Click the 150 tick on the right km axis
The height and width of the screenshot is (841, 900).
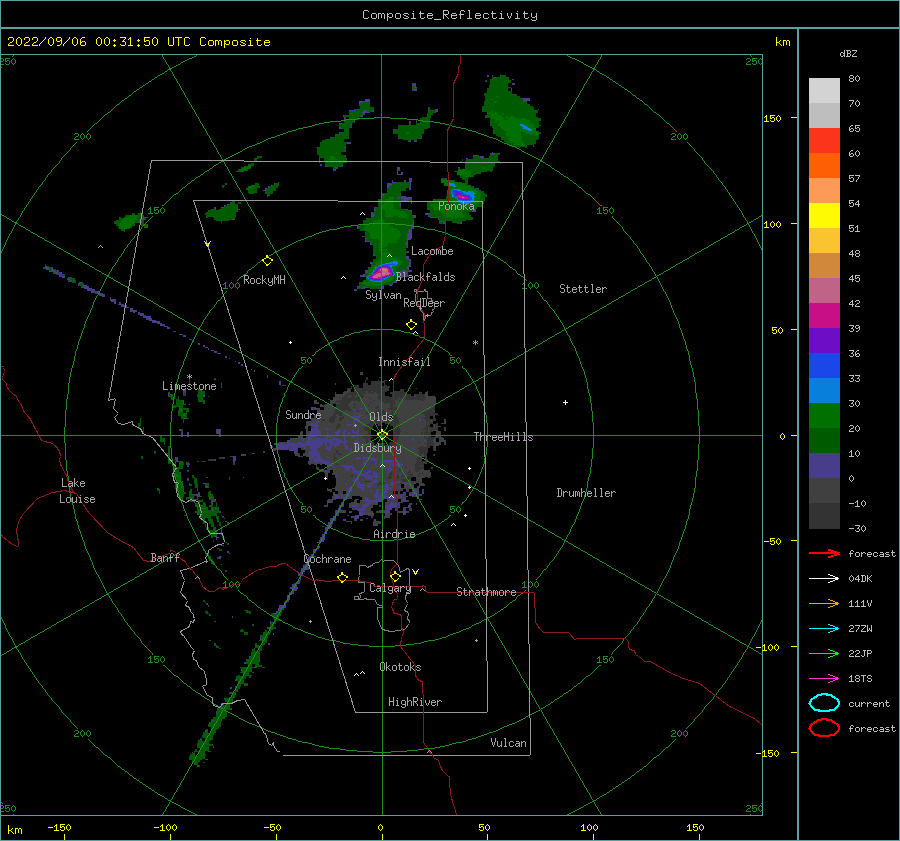tap(773, 119)
